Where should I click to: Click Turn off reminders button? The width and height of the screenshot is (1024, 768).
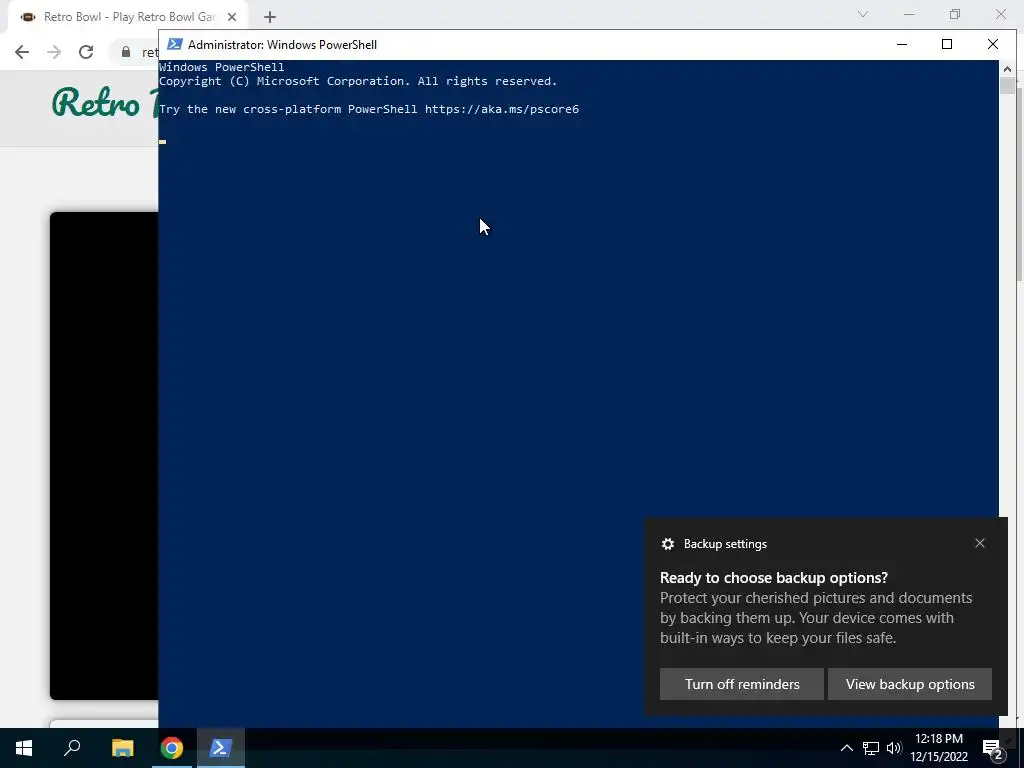click(x=742, y=684)
